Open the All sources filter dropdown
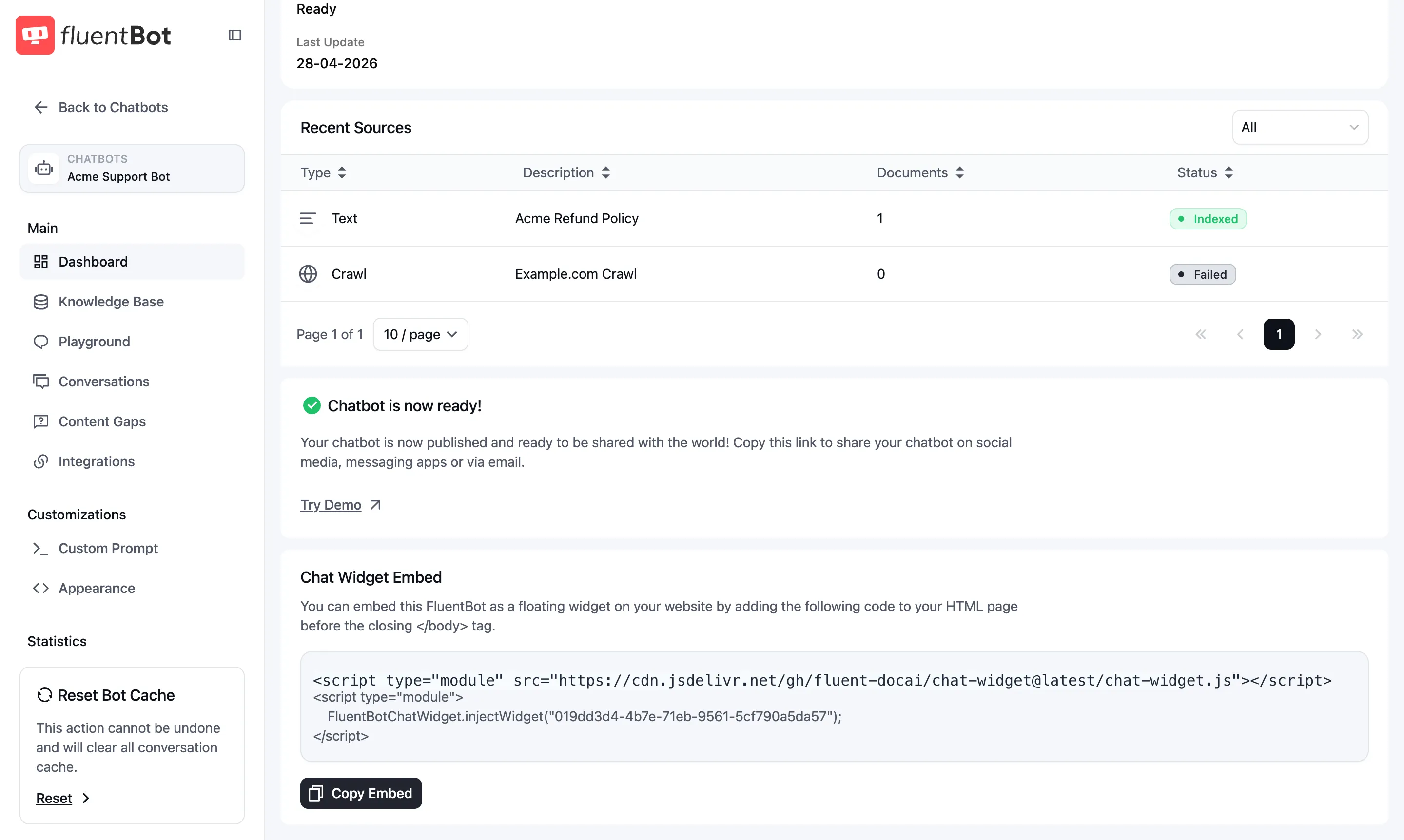Image resolution: width=1404 pixels, height=840 pixels. coord(1300,127)
